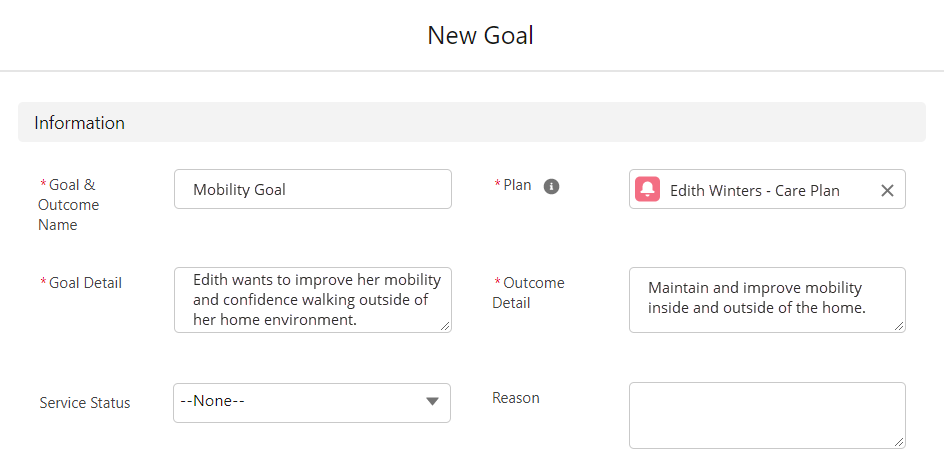This screenshot has width=945, height=463.
Task: Click the Service Status label
Action: point(85,403)
